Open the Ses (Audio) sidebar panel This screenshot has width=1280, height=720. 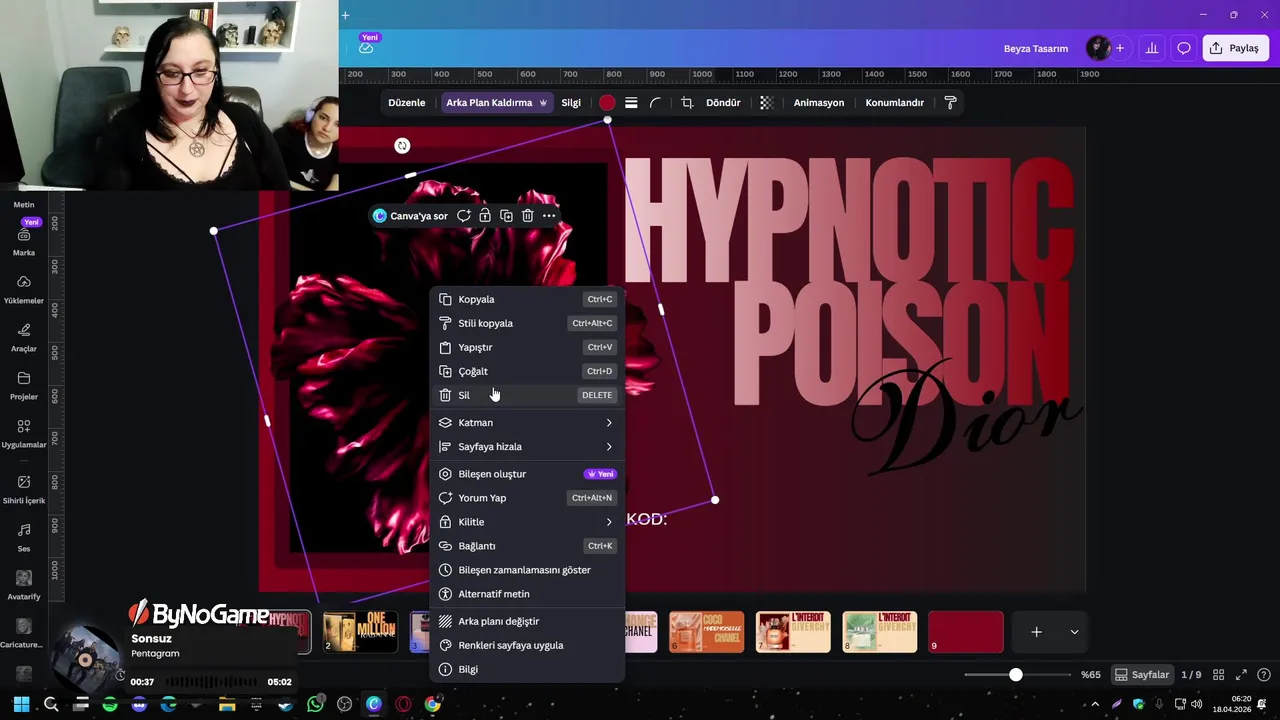pos(24,537)
